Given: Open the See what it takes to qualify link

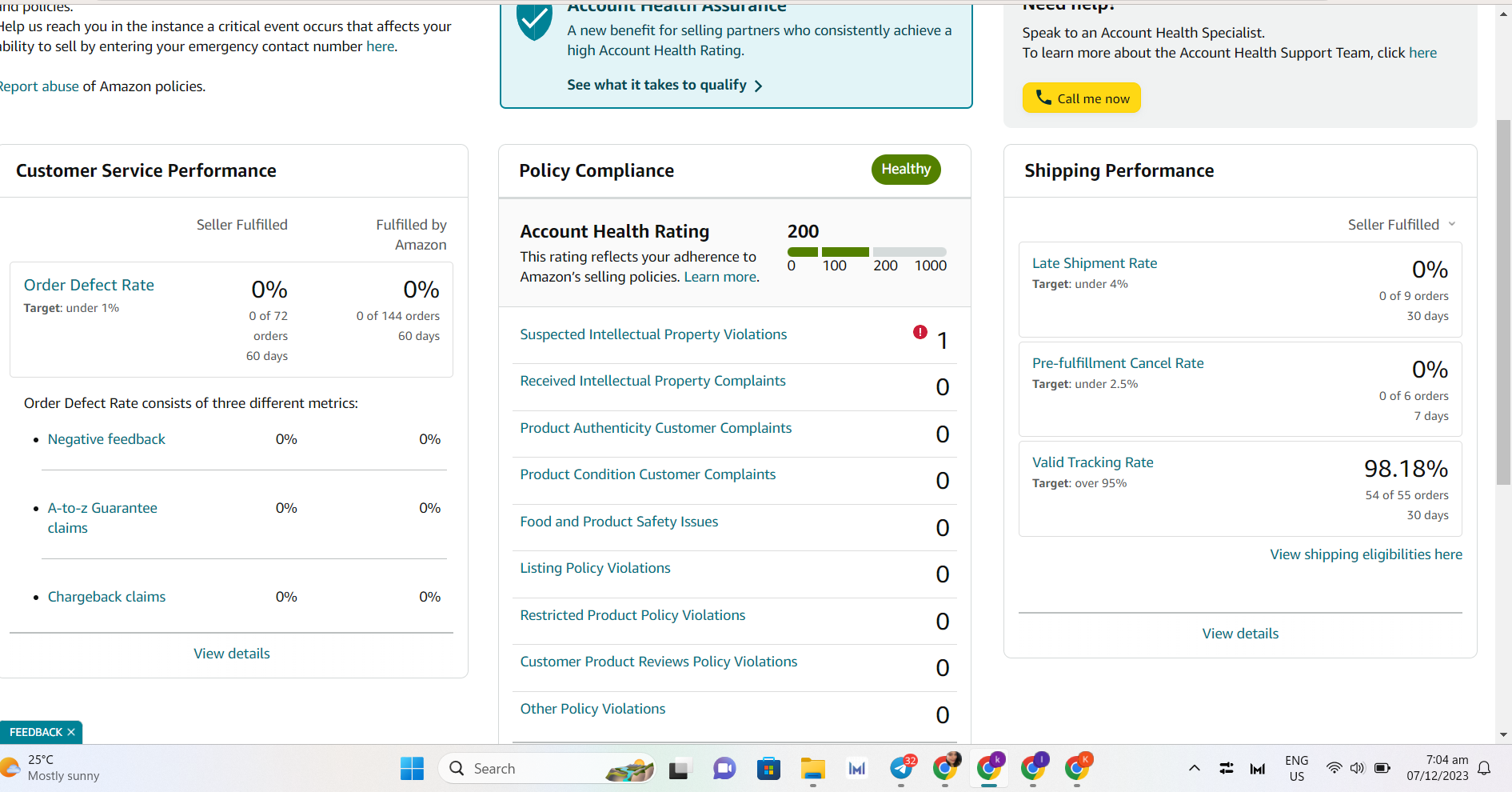Looking at the screenshot, I should point(664,85).
